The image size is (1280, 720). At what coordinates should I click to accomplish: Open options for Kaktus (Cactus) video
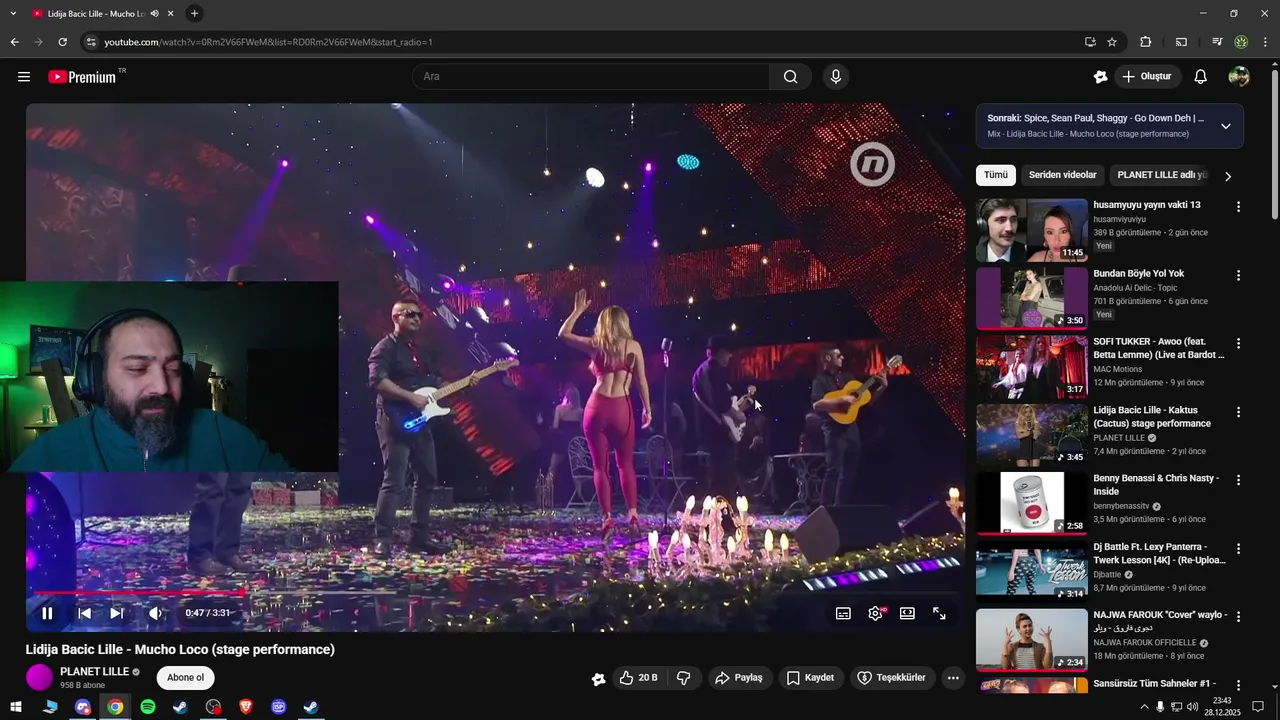(1238, 412)
